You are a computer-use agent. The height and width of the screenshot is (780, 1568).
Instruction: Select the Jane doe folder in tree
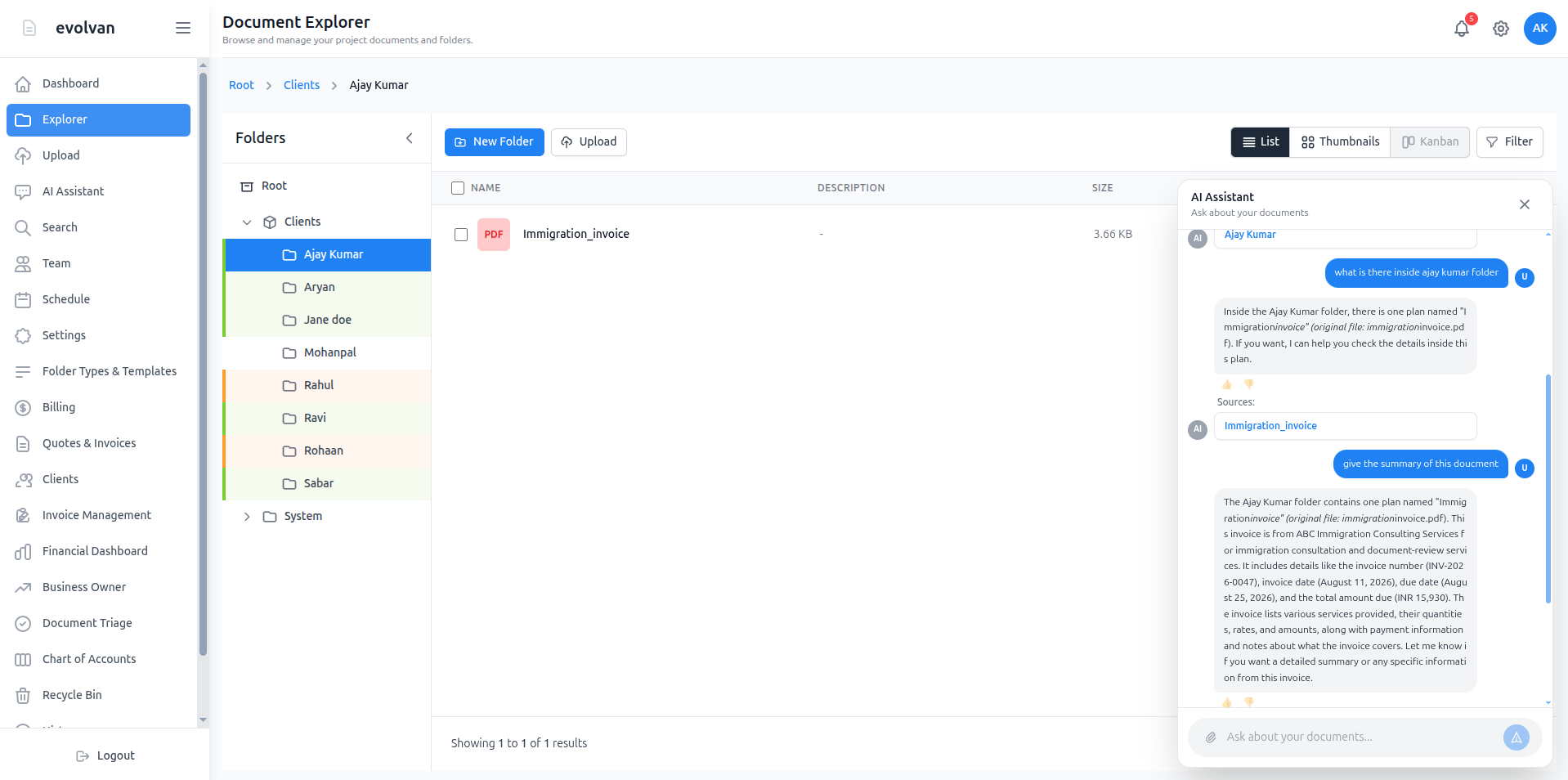[327, 320]
